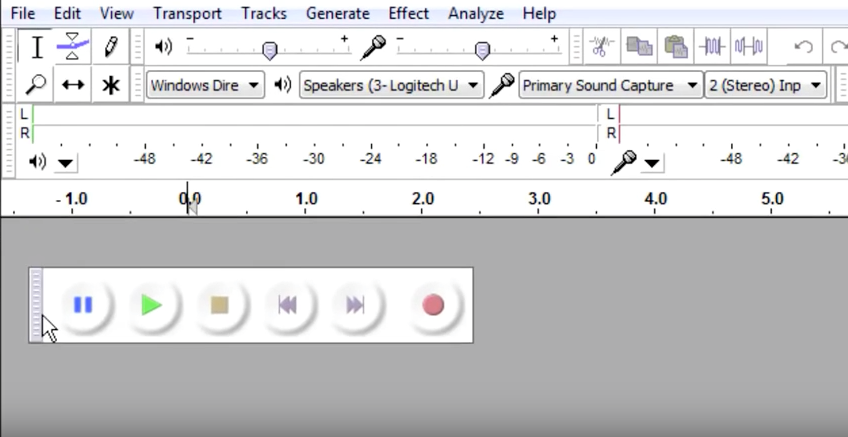Click the output volume speaker icon
This screenshot has width=848, height=437.
click(x=163, y=47)
